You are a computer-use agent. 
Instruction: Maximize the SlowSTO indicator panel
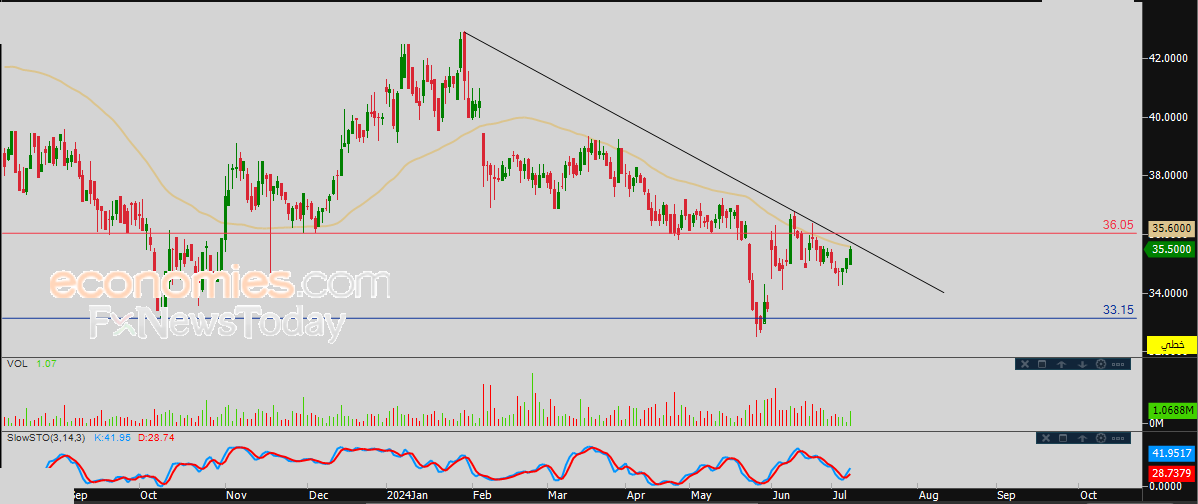point(1063,438)
